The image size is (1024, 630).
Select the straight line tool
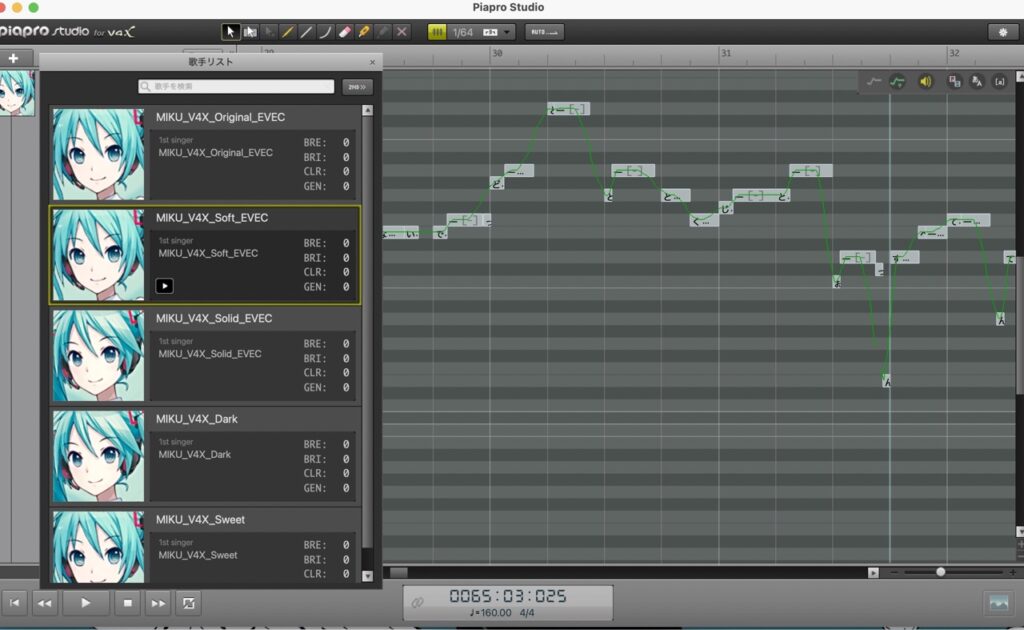[x=306, y=31]
